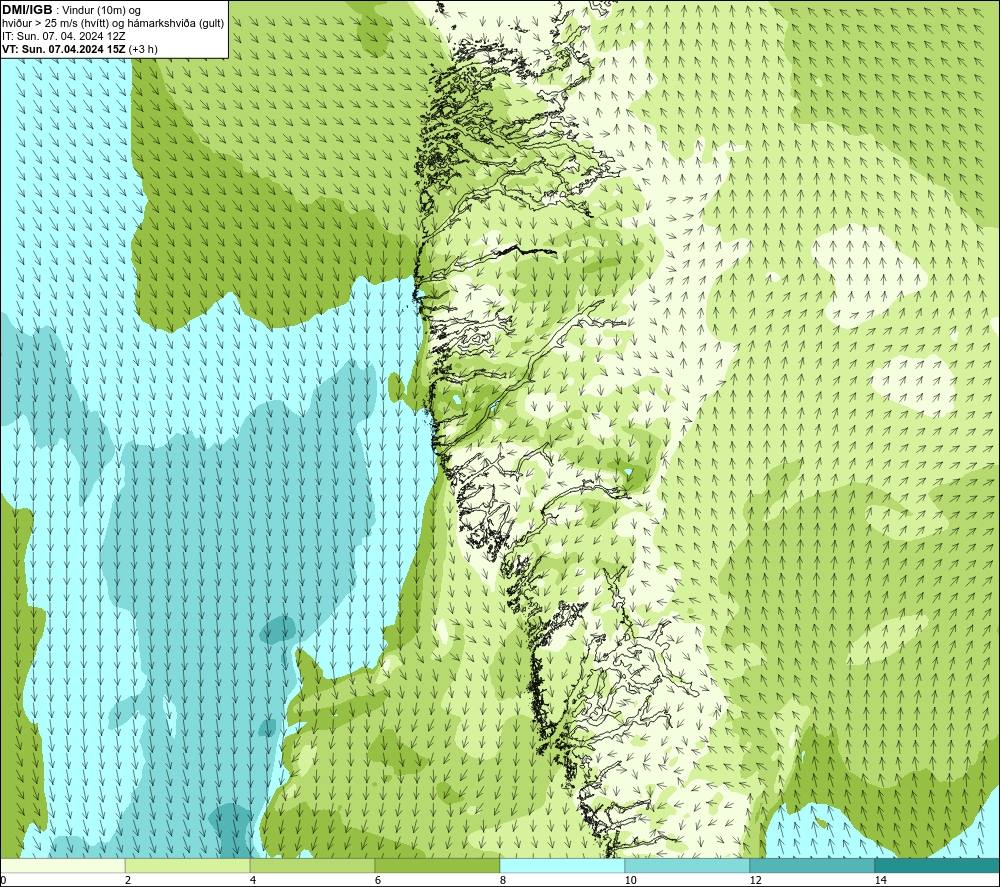
Task: Click the '2' tick label on the wind scale
Action: (128, 880)
